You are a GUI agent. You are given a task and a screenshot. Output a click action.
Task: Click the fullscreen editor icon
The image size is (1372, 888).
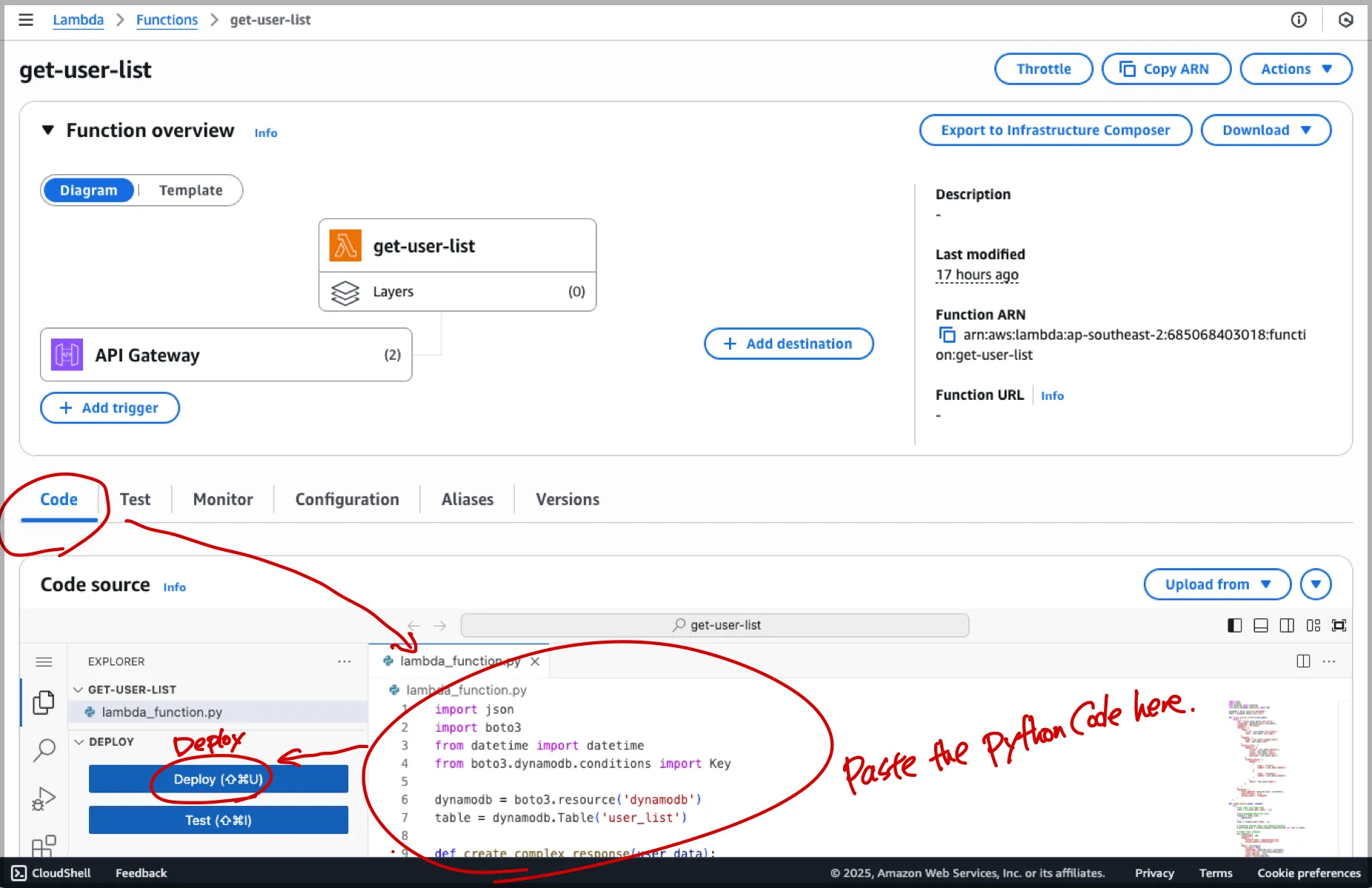1339,626
